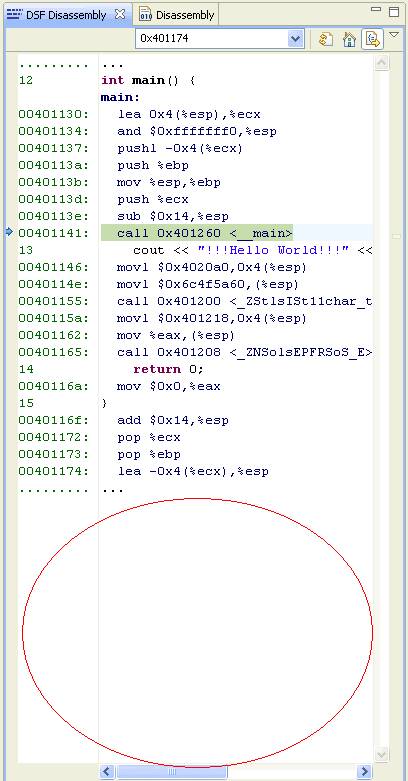Click the instruction pointer arrow at 00401141

tap(9, 232)
